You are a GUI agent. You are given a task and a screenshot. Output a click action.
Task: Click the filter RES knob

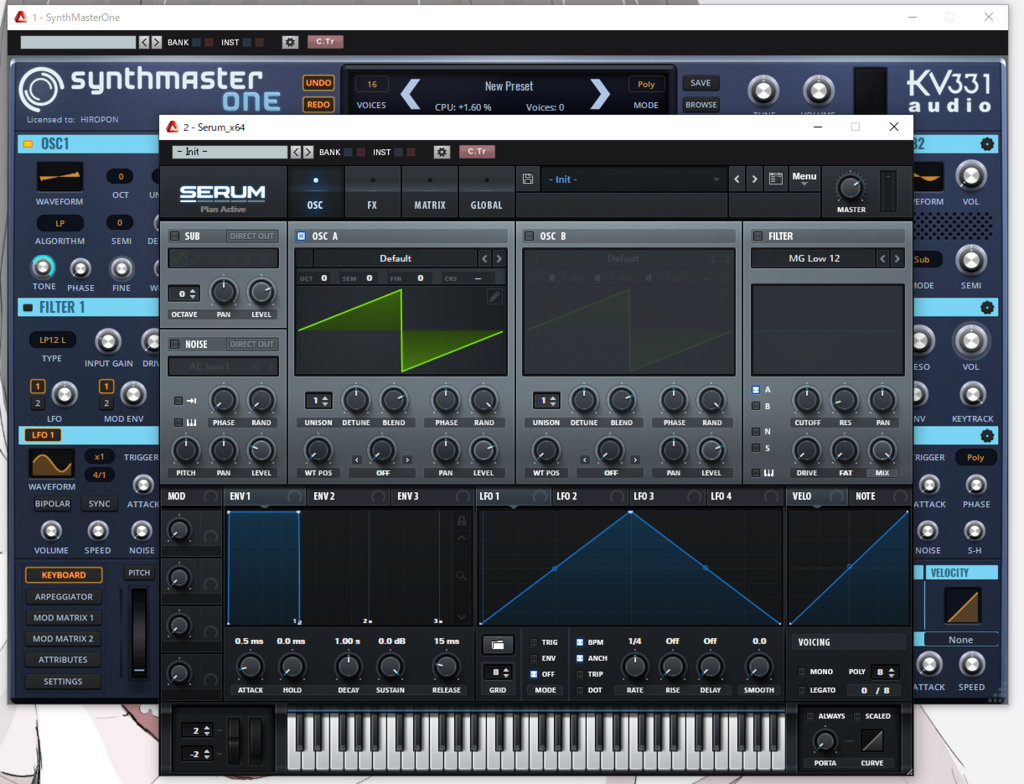click(x=844, y=400)
